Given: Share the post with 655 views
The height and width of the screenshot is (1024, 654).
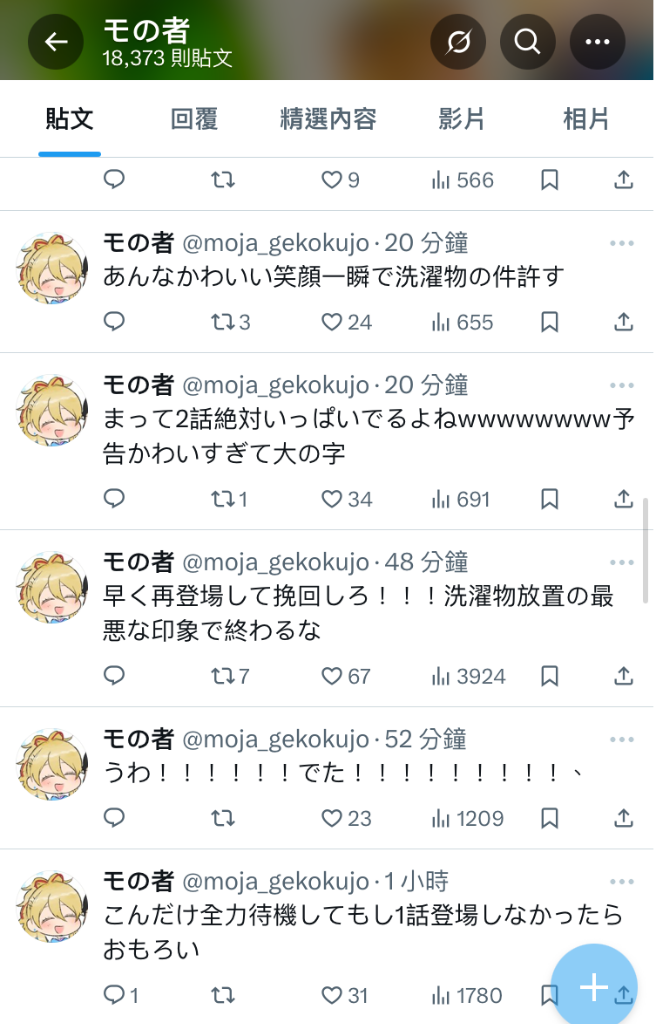Looking at the screenshot, I should [623, 322].
